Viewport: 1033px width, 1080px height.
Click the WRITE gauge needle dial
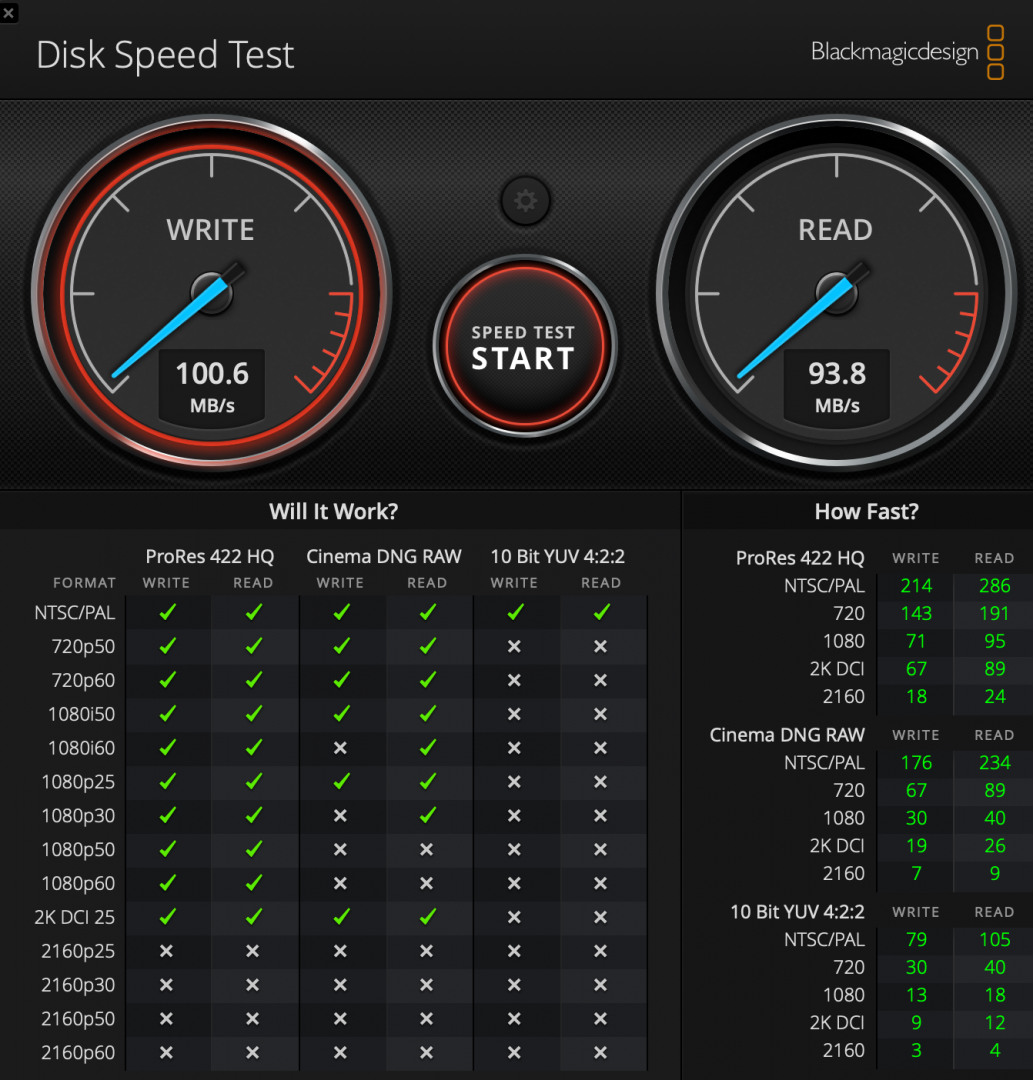(x=212, y=293)
